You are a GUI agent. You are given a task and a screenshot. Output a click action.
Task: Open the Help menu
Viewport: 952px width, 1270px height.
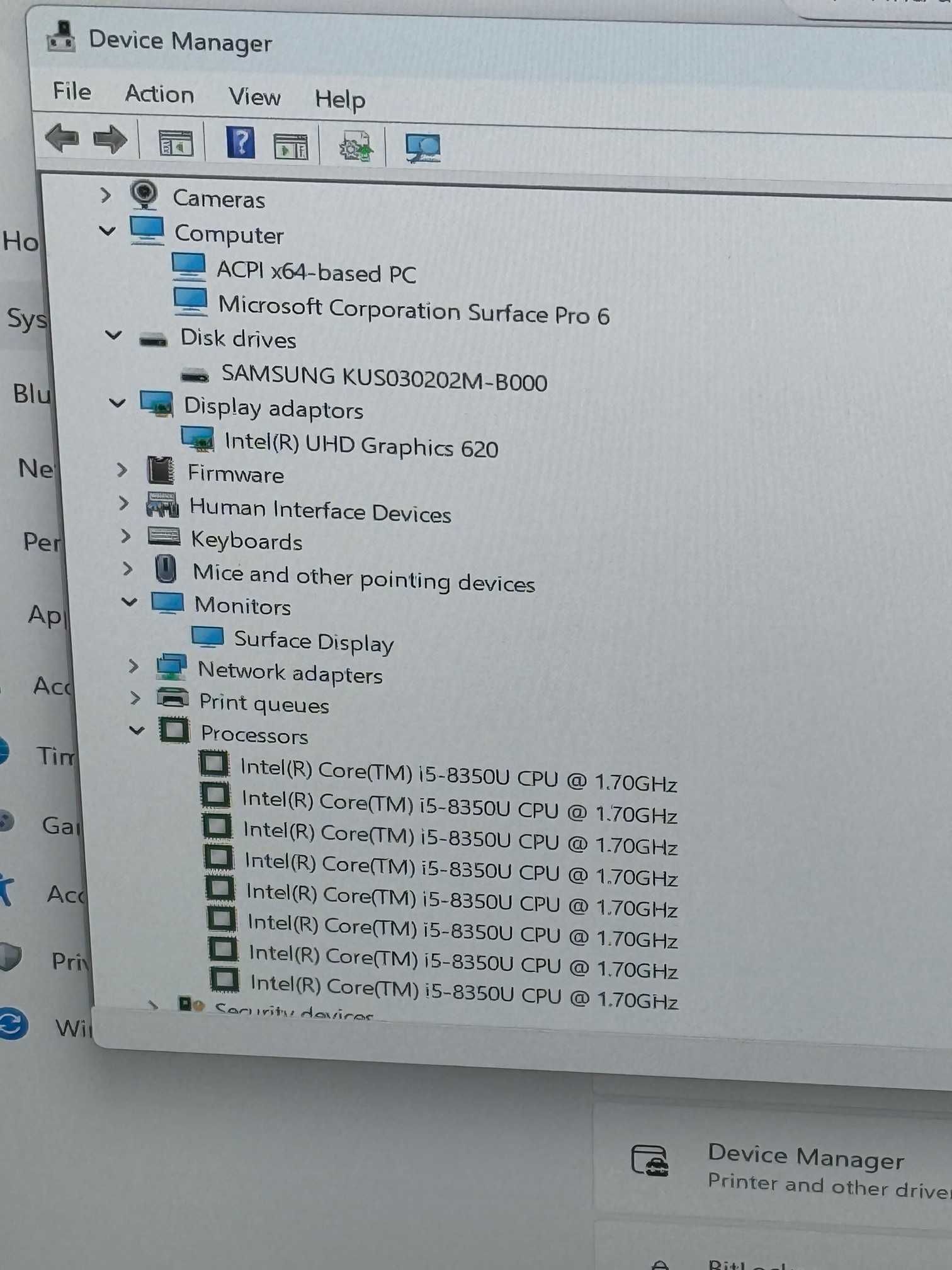(x=340, y=100)
